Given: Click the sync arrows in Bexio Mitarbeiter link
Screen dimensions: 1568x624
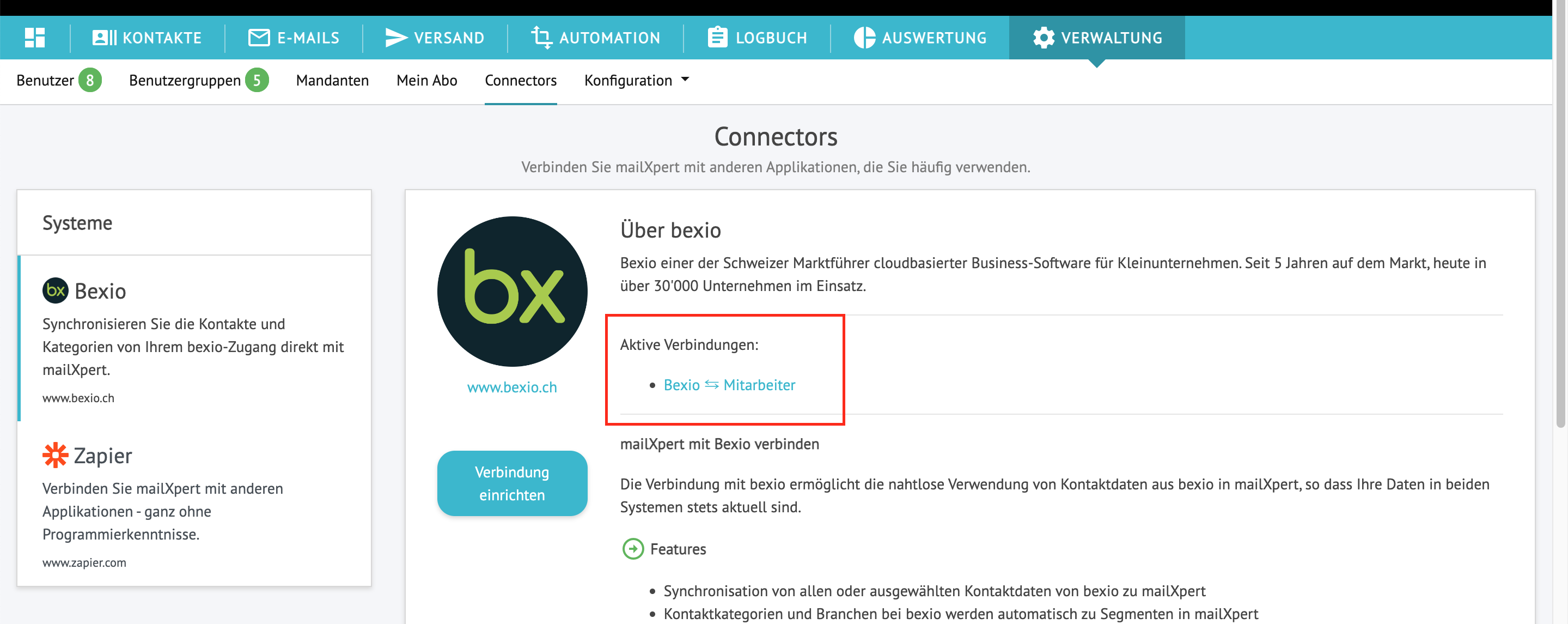Looking at the screenshot, I should 712,385.
